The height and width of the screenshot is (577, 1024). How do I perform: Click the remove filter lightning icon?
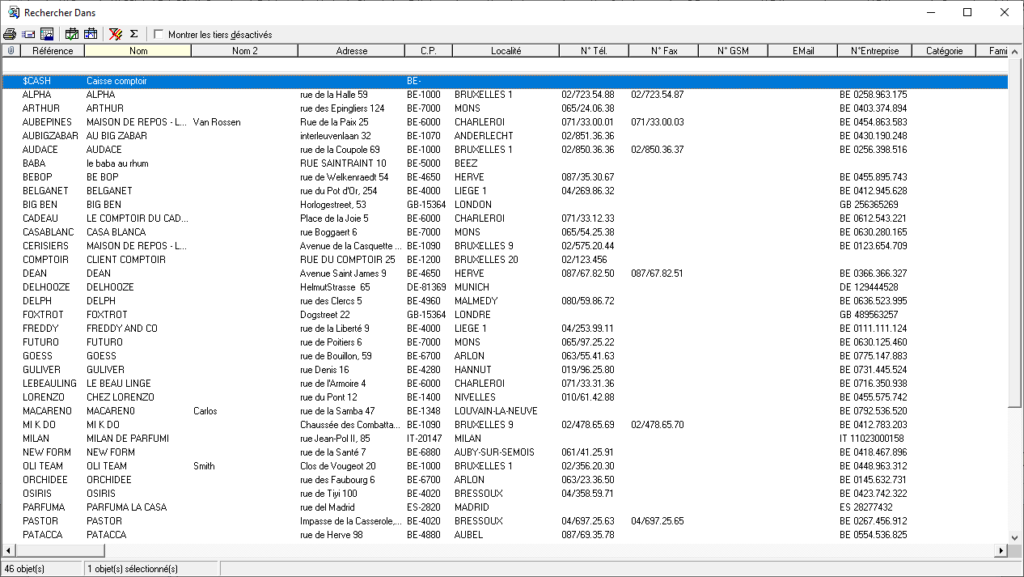click(x=117, y=34)
